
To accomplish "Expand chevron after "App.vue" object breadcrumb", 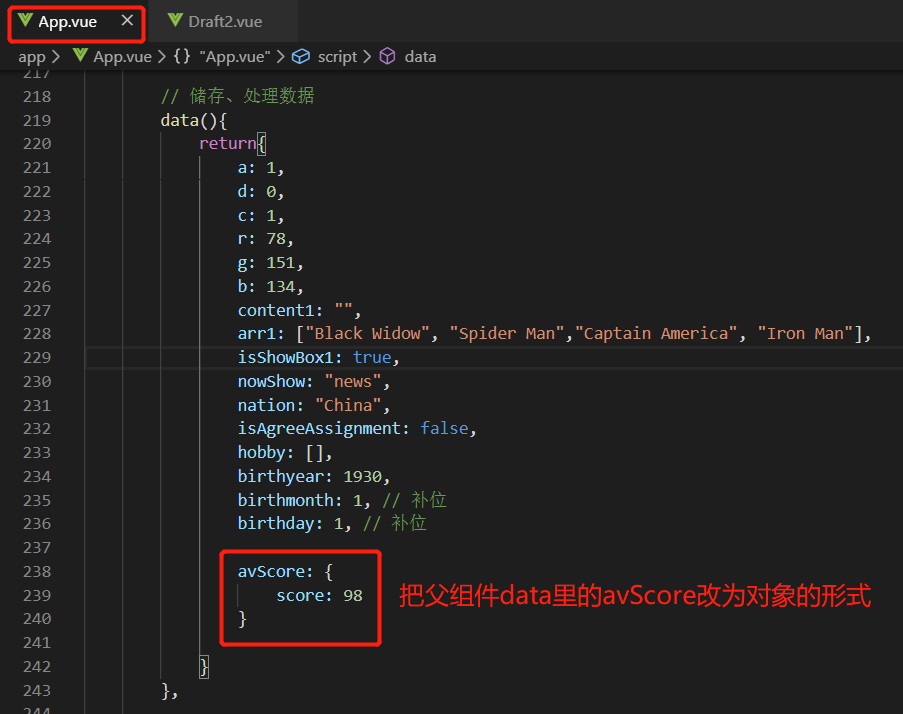I will click(280, 56).
